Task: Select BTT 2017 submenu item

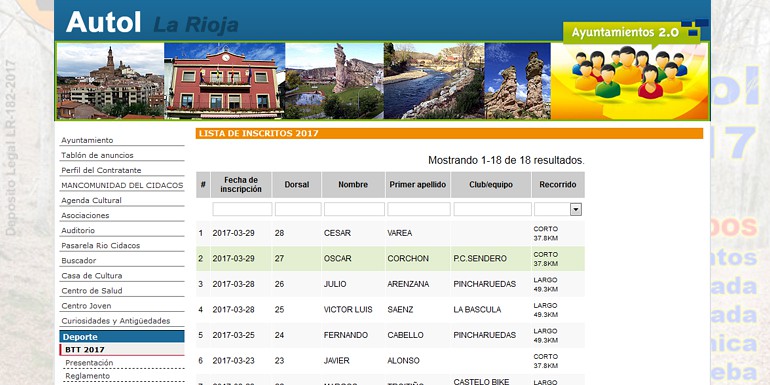Action: (x=122, y=350)
